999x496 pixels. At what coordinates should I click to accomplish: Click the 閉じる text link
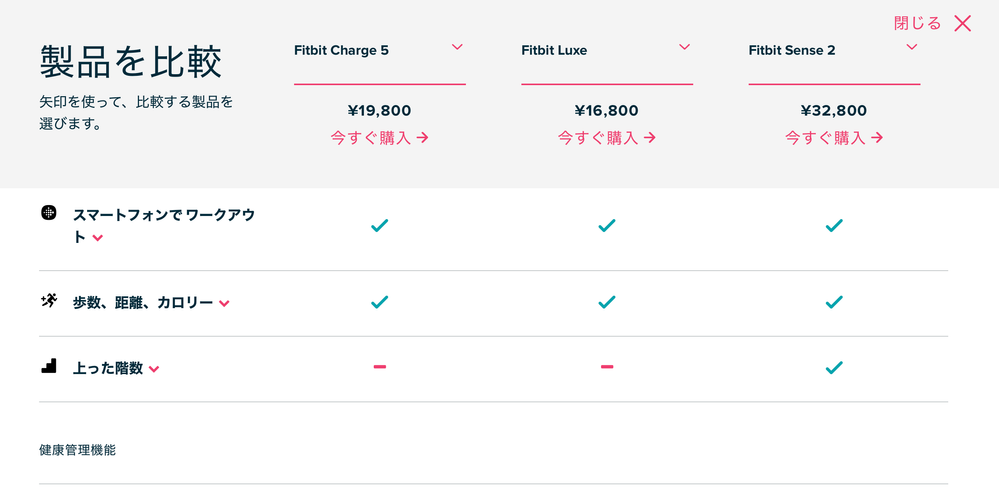click(917, 24)
